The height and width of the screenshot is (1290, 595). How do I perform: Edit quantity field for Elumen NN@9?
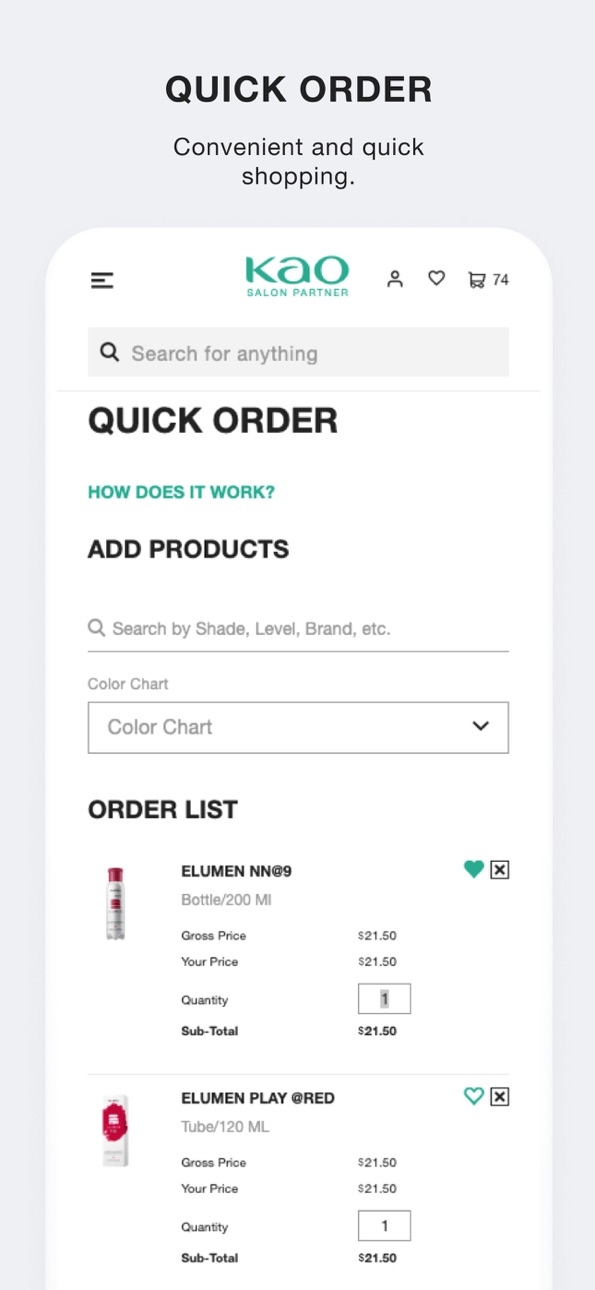click(x=384, y=999)
